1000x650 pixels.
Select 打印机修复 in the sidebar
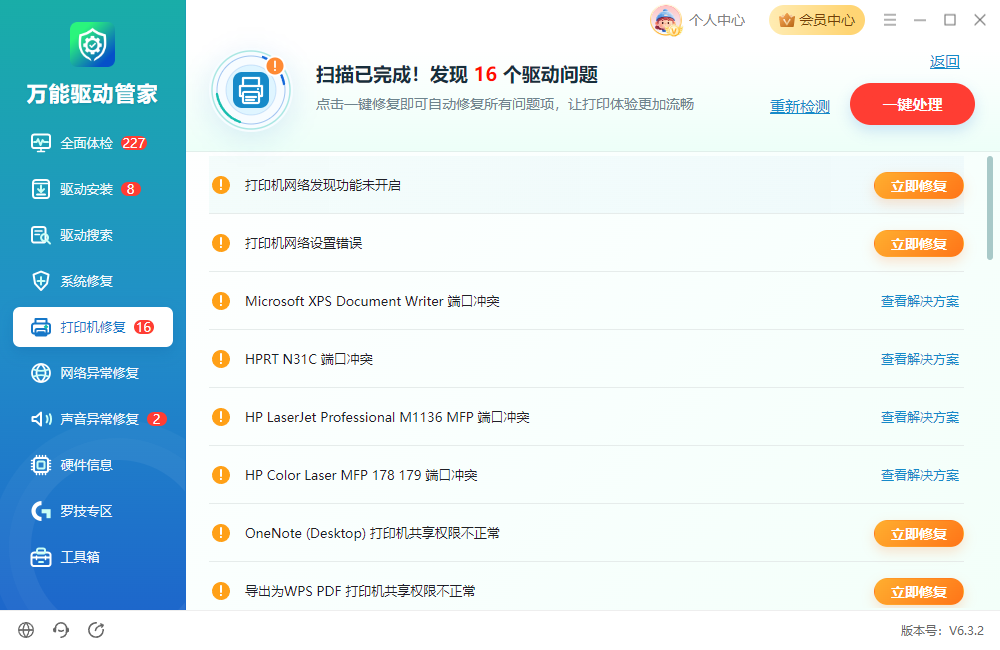click(x=93, y=327)
